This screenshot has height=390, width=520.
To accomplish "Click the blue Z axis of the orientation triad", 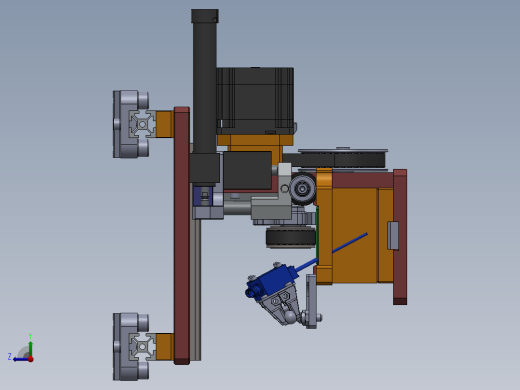I will pyautogui.click(x=21, y=359).
